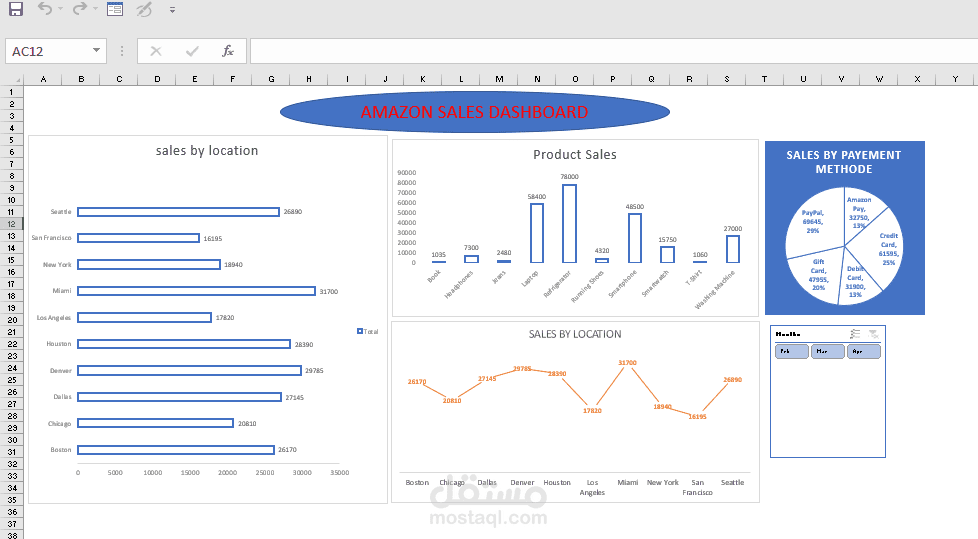This screenshot has width=978, height=539.
Task: Select row 12 header
Action: [11, 224]
